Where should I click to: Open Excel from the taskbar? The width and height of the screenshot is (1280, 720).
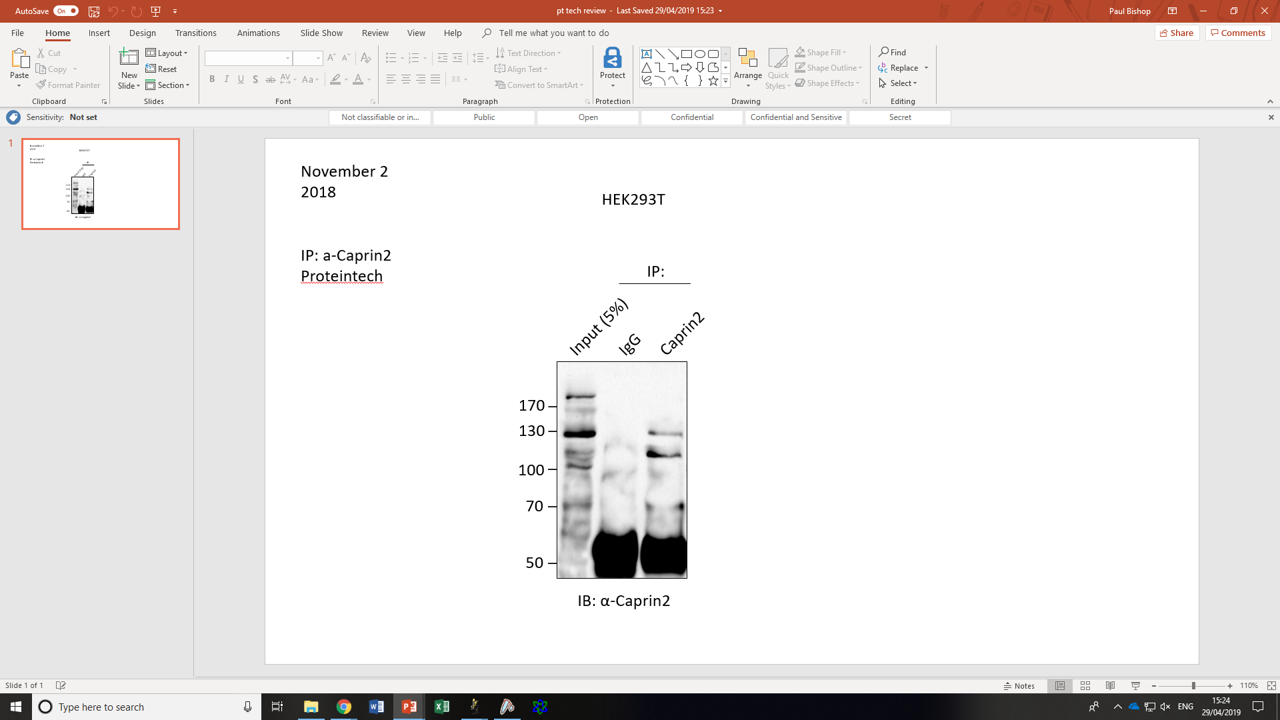click(x=442, y=707)
